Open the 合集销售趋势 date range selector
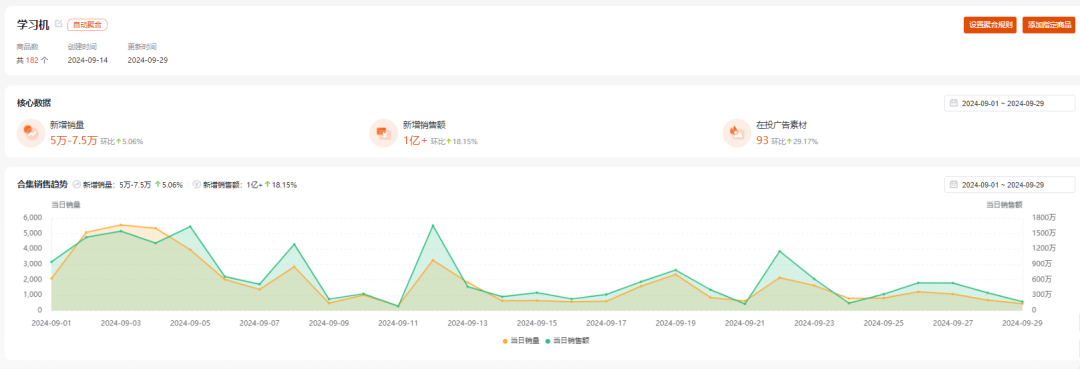This screenshot has width=1080, height=369. (x=1009, y=185)
